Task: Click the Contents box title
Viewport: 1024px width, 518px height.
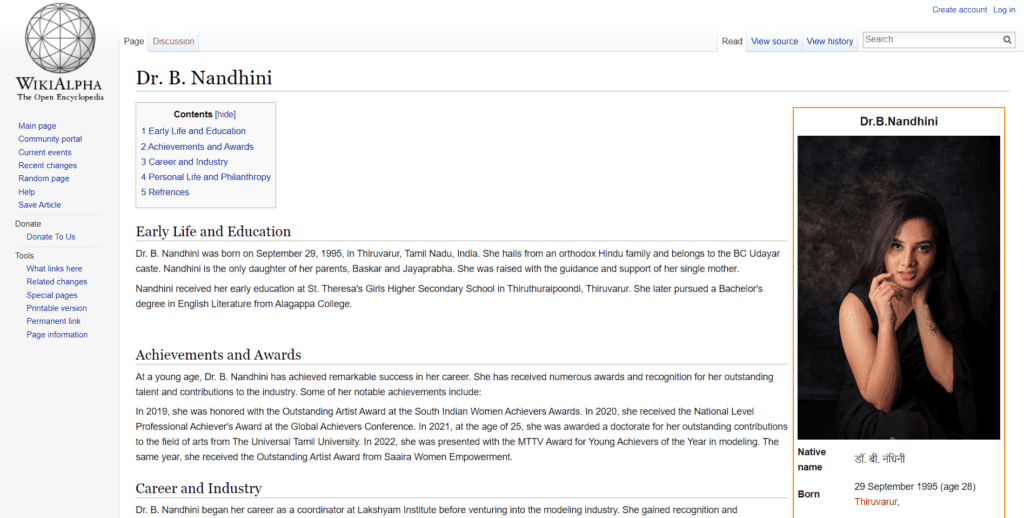Action: coord(193,114)
